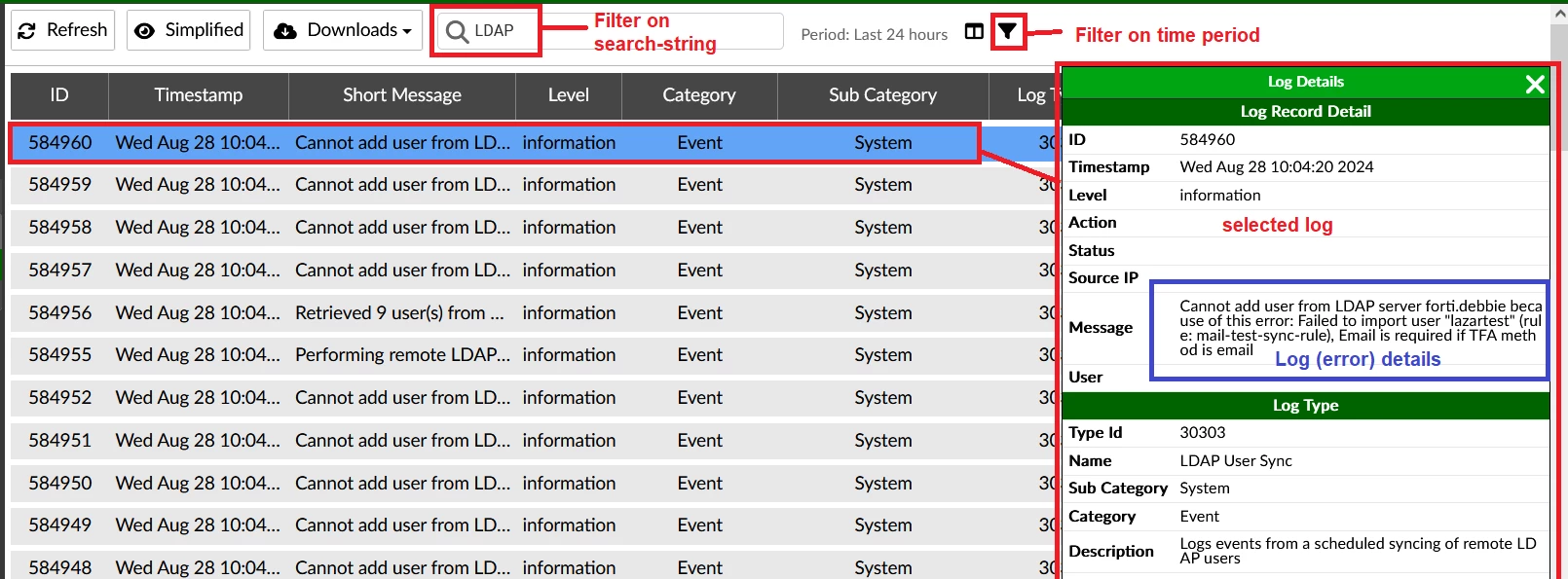This screenshot has width=1568, height=579.
Task: Select log row 584957
Action: (534, 271)
